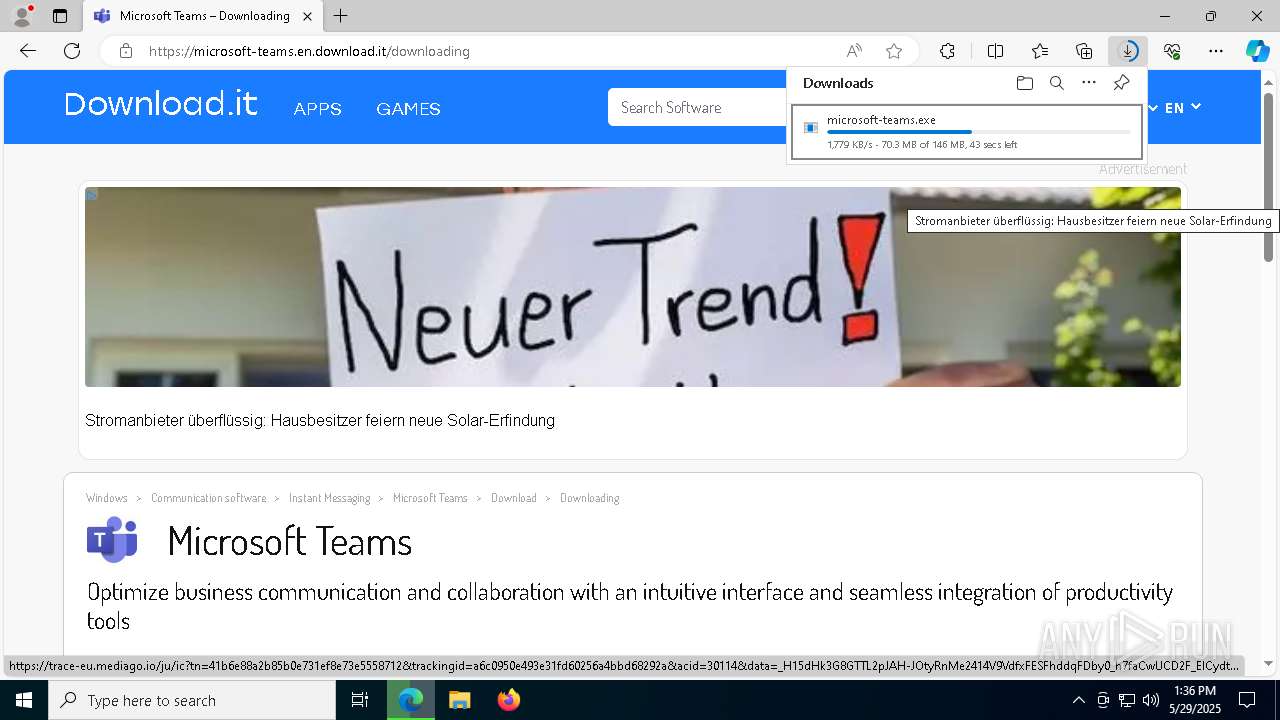Open volume control in tray
The width and height of the screenshot is (1280, 720).
1151,700
